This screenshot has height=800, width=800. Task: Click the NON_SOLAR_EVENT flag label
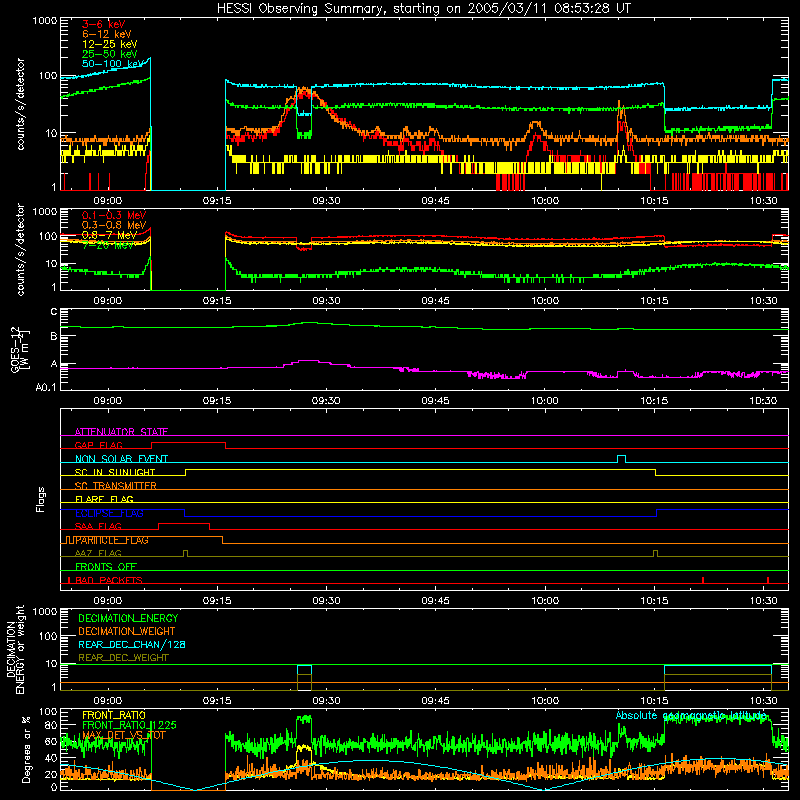[121, 459]
